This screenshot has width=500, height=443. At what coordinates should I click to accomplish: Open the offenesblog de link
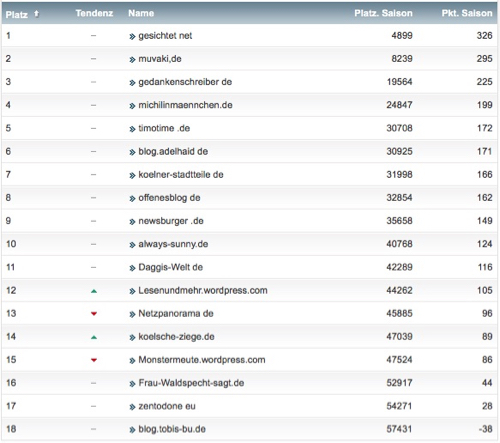[x=169, y=198]
